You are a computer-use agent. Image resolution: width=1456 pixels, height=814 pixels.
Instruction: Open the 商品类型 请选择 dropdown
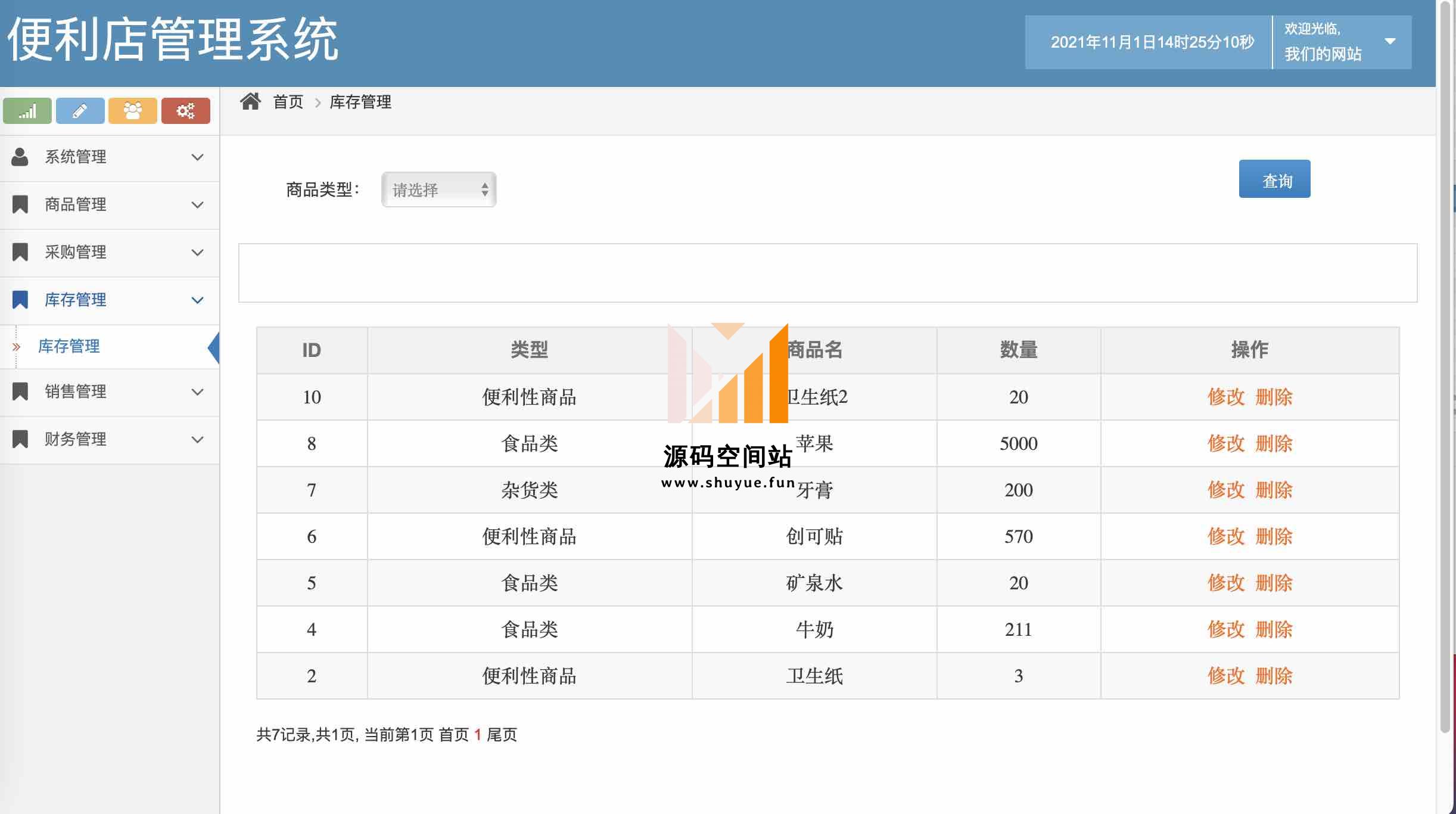tap(438, 189)
